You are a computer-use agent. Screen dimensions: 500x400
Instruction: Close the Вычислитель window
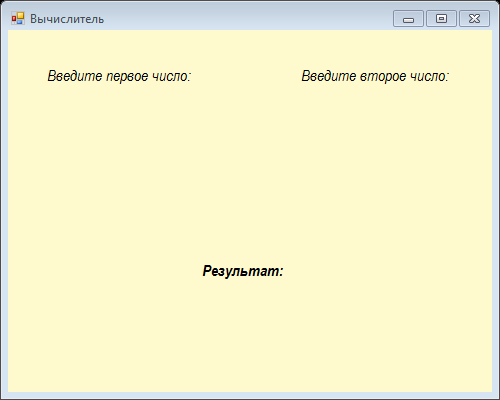474,19
